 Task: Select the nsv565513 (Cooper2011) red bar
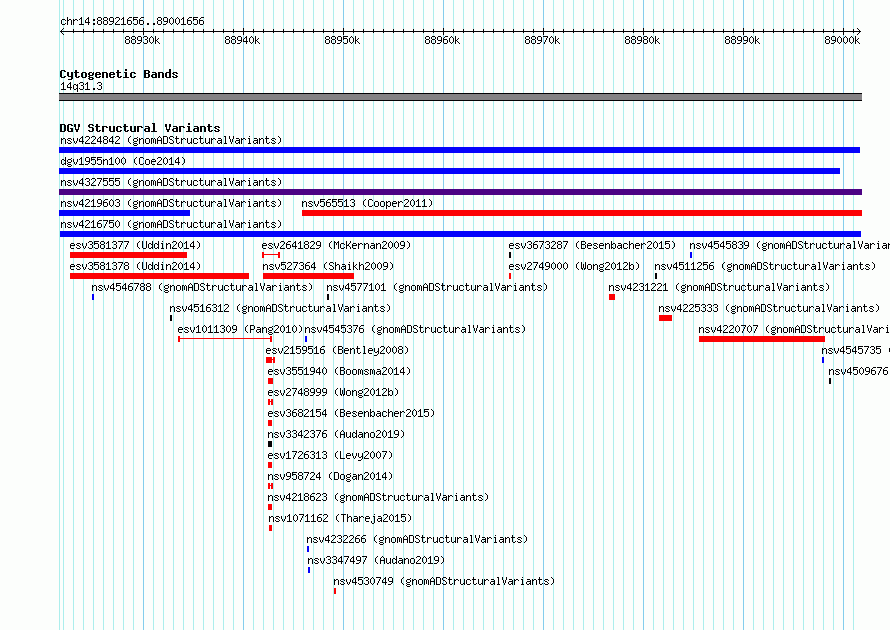(582, 213)
